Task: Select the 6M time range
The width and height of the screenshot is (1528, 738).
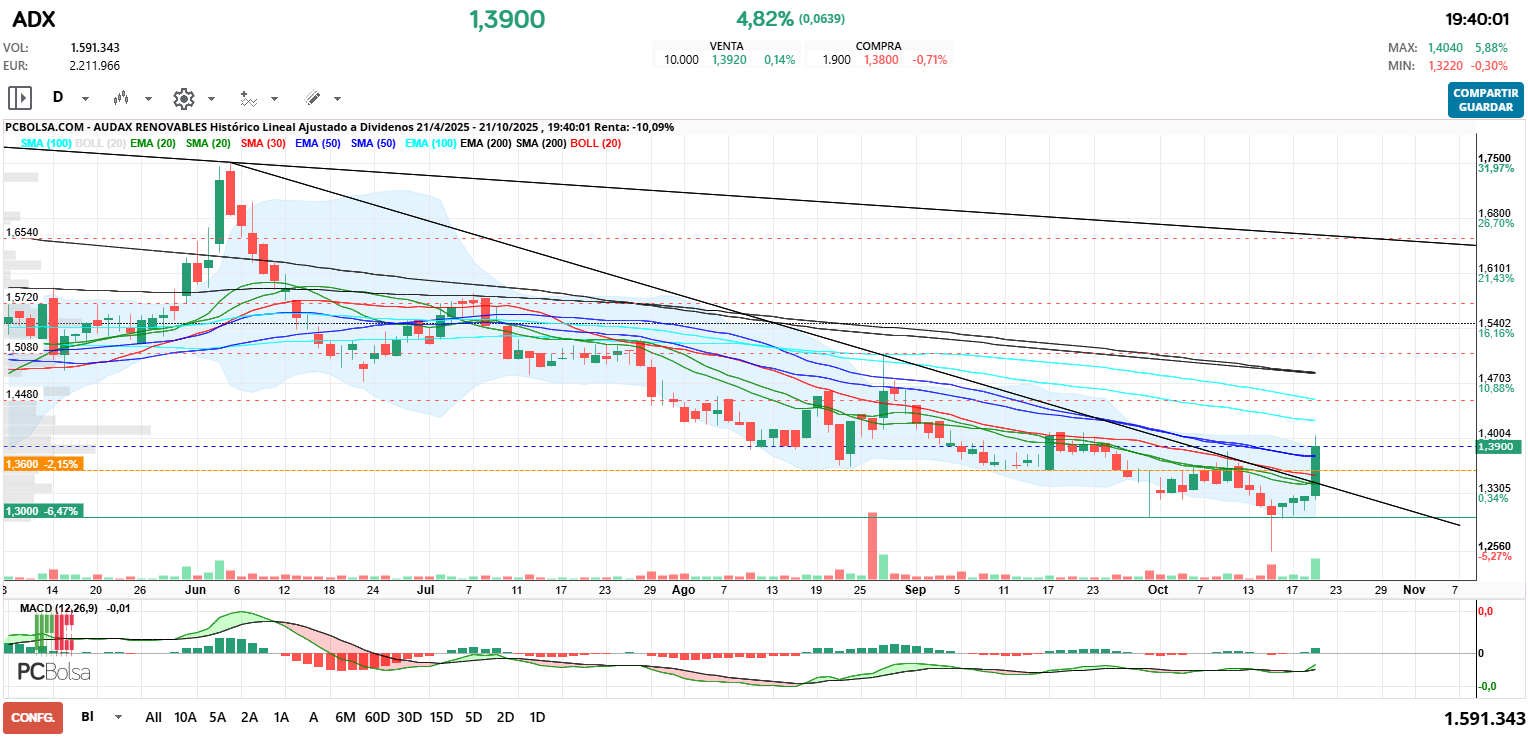Action: click(x=345, y=717)
